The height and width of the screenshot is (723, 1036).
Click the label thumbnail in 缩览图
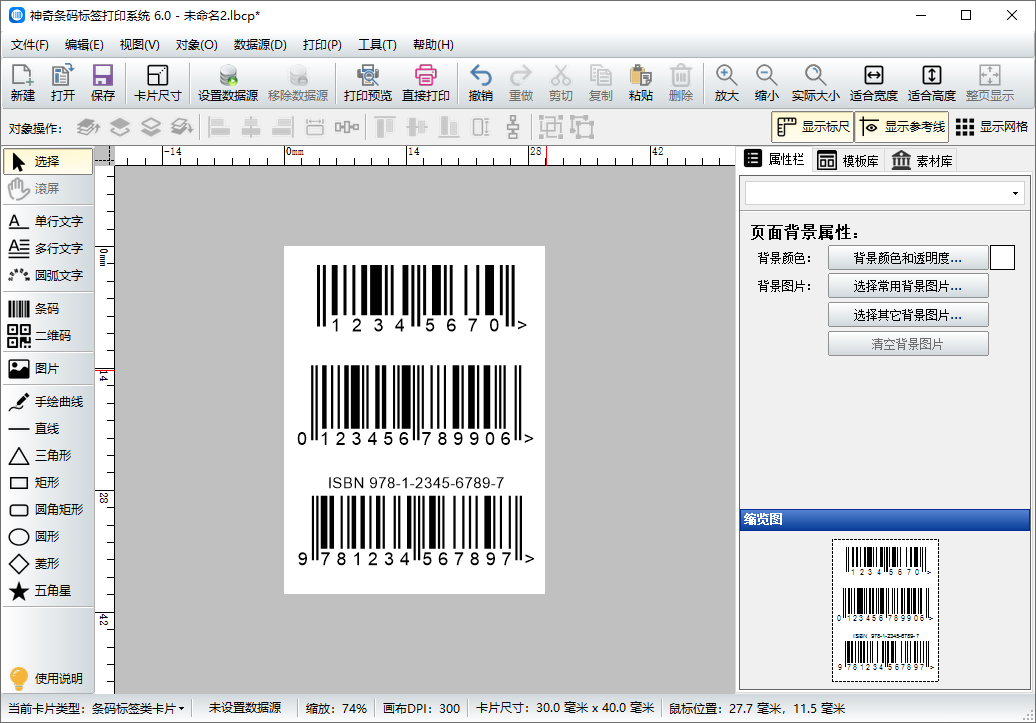(885, 611)
